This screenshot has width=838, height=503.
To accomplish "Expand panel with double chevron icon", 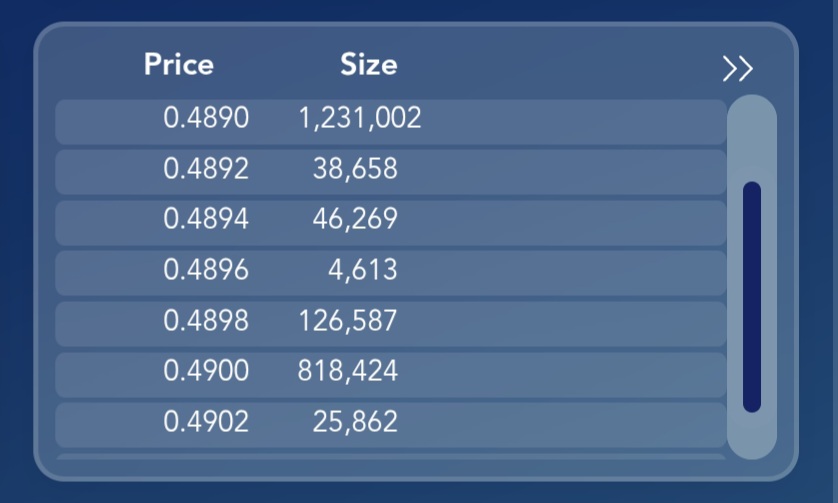I will click(738, 68).
